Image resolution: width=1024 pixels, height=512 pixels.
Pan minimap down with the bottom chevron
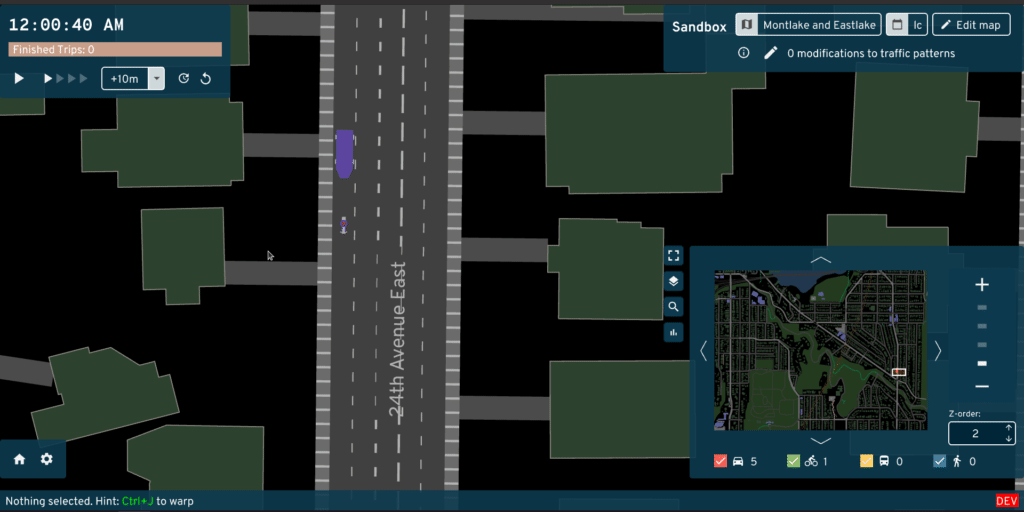[x=820, y=441]
